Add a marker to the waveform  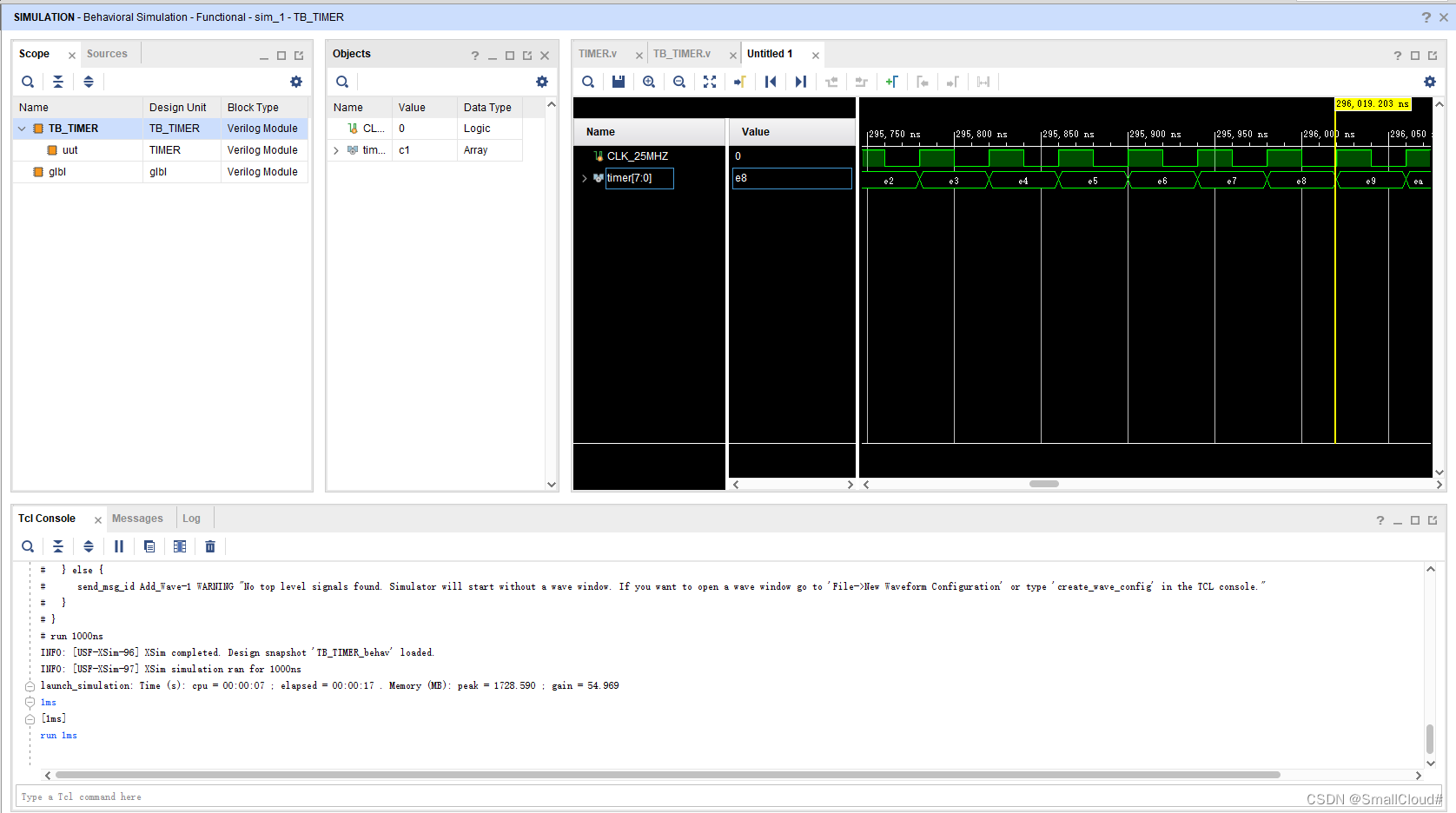(x=891, y=82)
